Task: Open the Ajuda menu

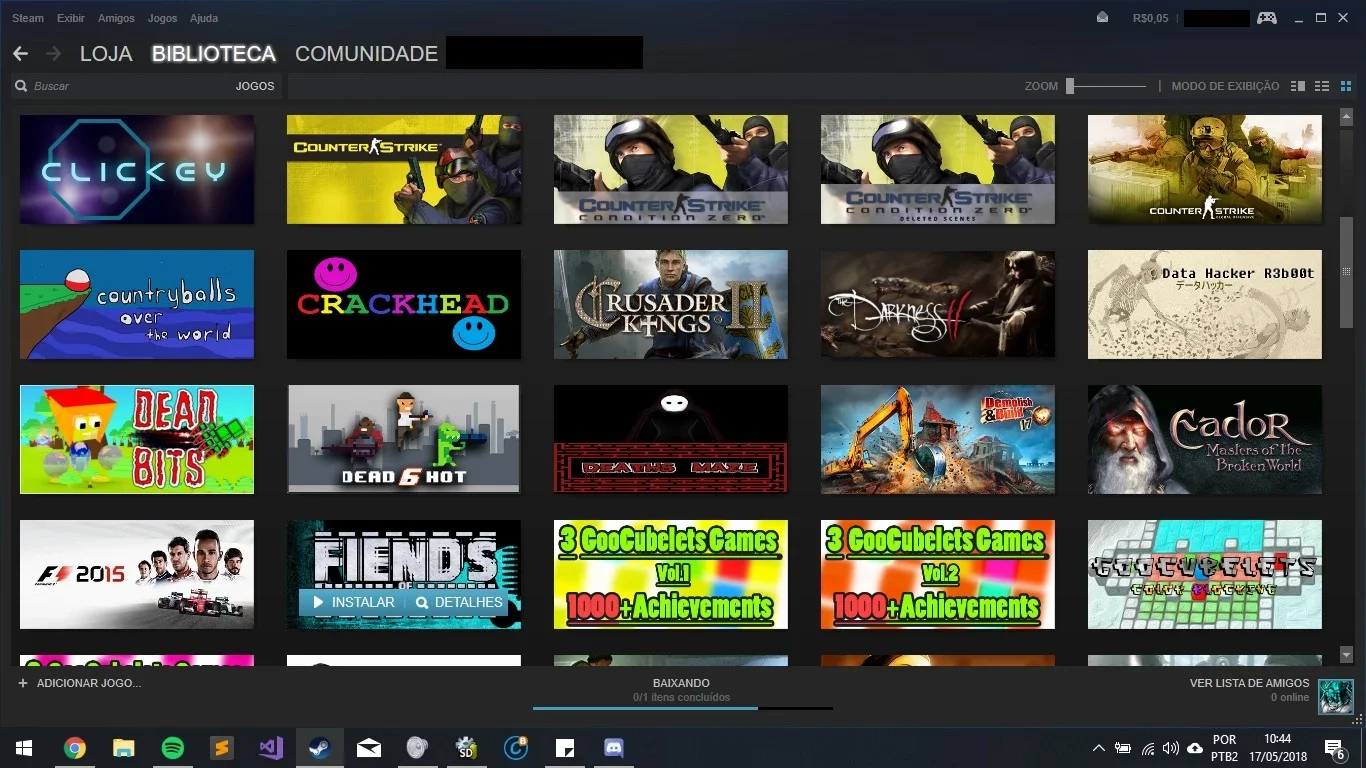Action: [x=204, y=18]
